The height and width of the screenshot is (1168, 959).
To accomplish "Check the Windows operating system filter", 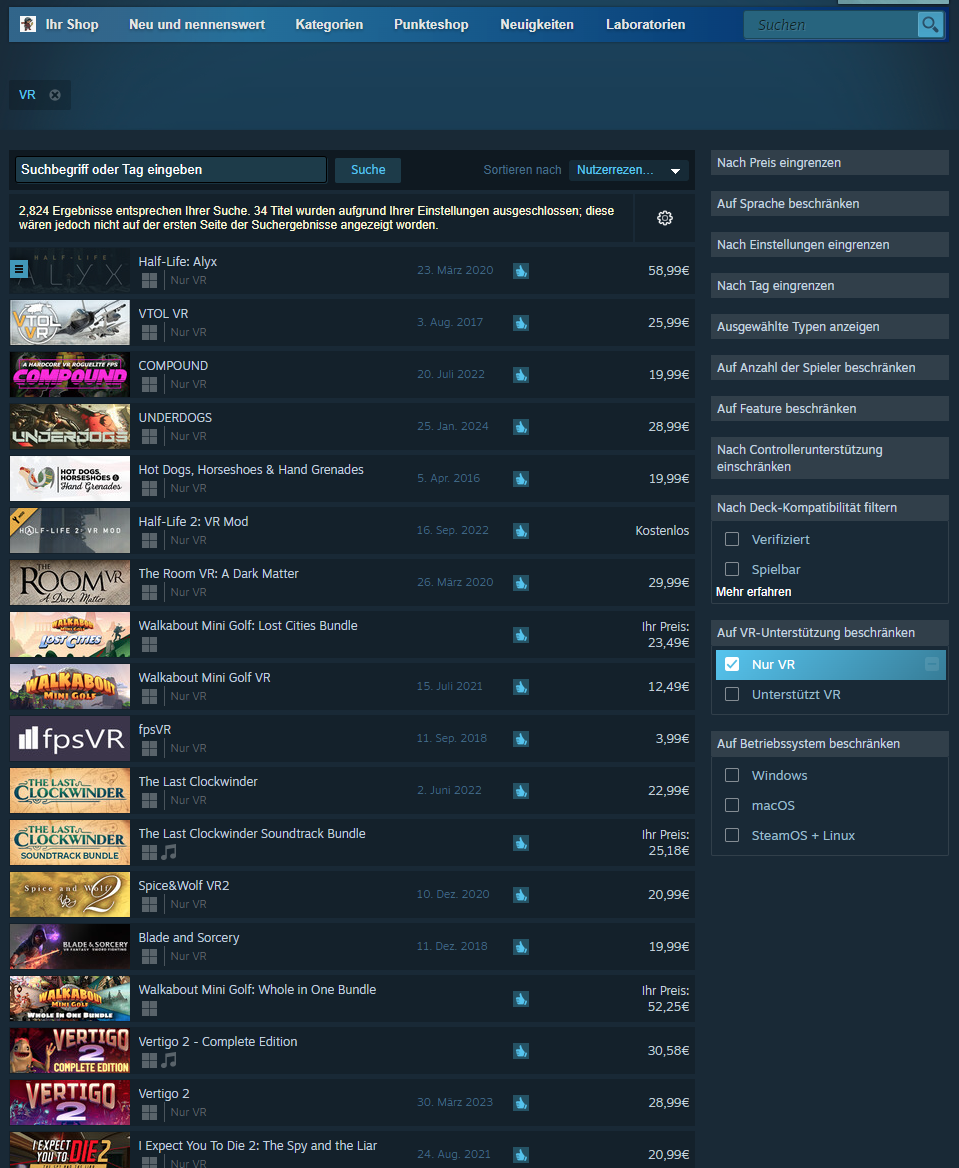I will (x=732, y=775).
